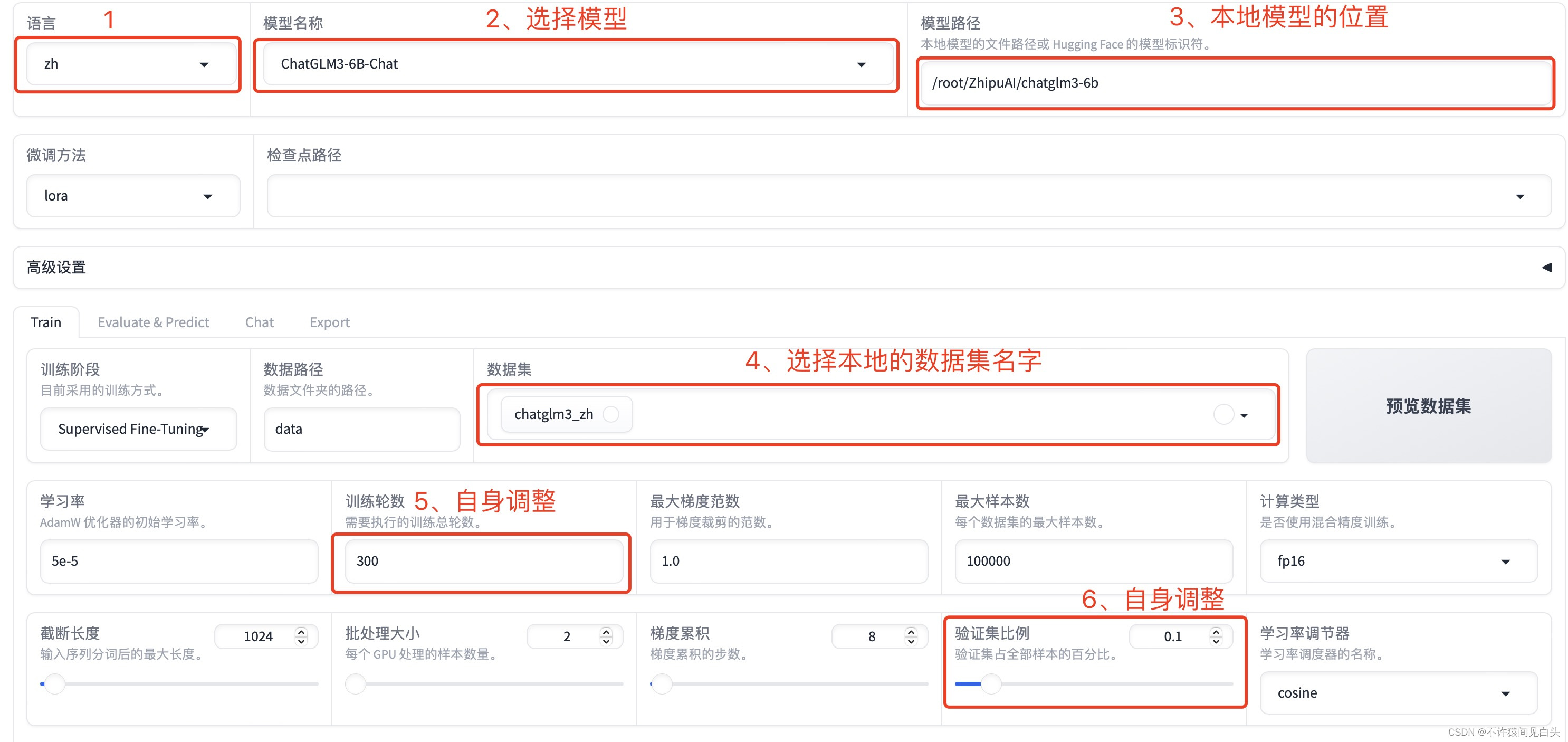Open the Chat tab
Image resolution: width=1568 pixels, height=742 pixels.
[x=259, y=322]
